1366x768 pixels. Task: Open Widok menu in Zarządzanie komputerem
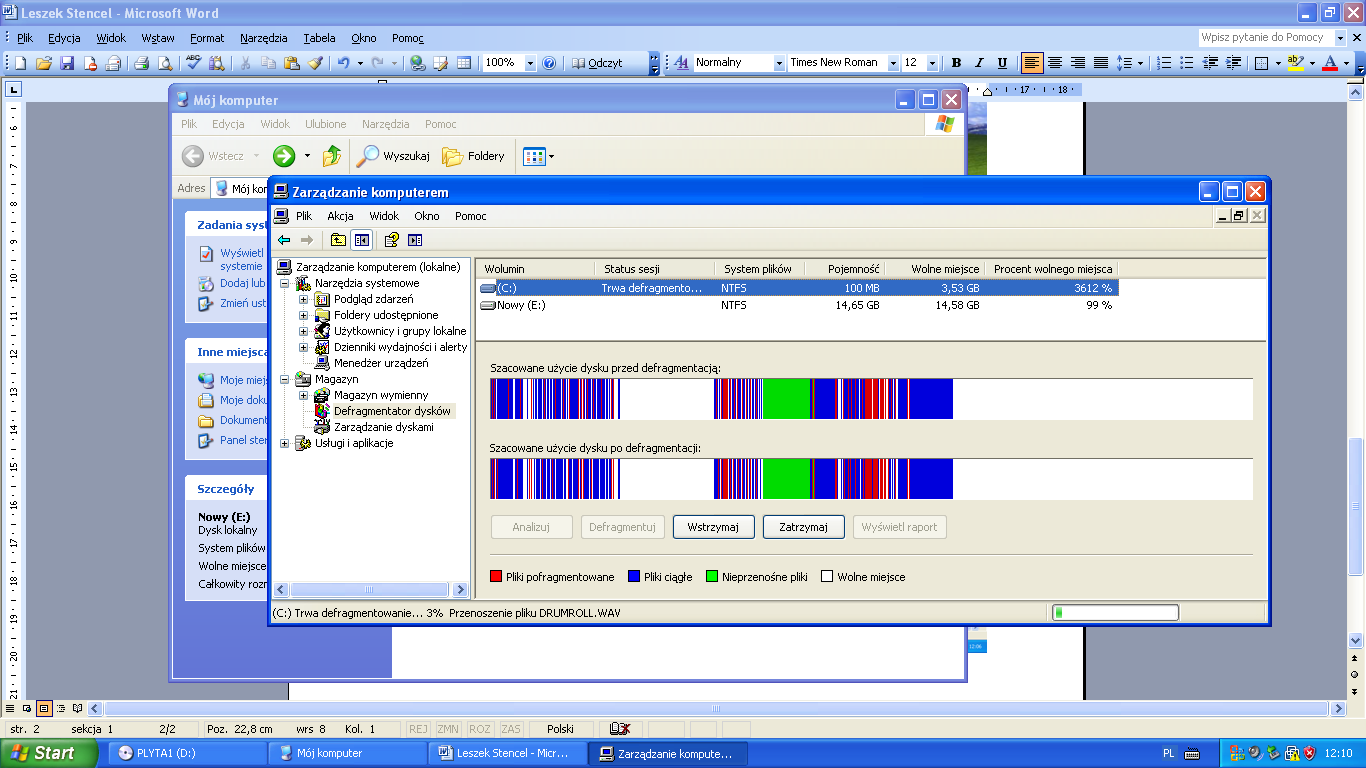384,216
